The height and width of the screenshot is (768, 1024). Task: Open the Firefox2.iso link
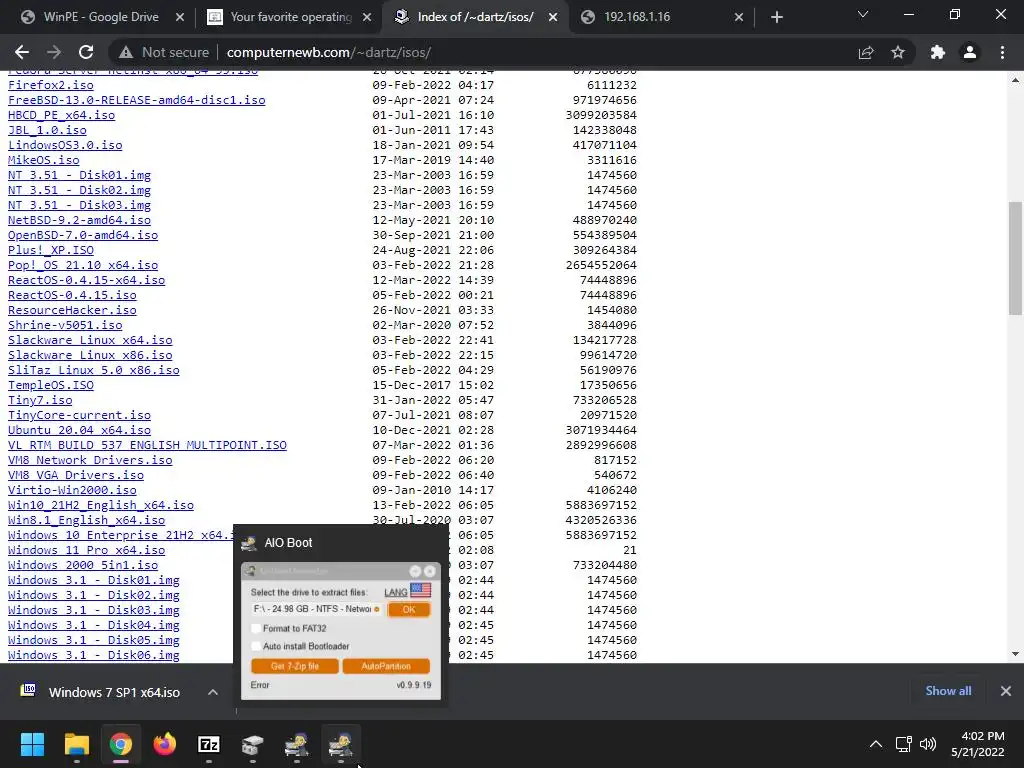(x=50, y=85)
